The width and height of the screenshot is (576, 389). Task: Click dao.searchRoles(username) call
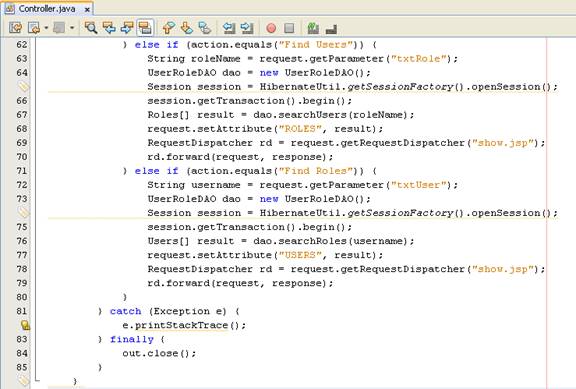tap(330, 241)
